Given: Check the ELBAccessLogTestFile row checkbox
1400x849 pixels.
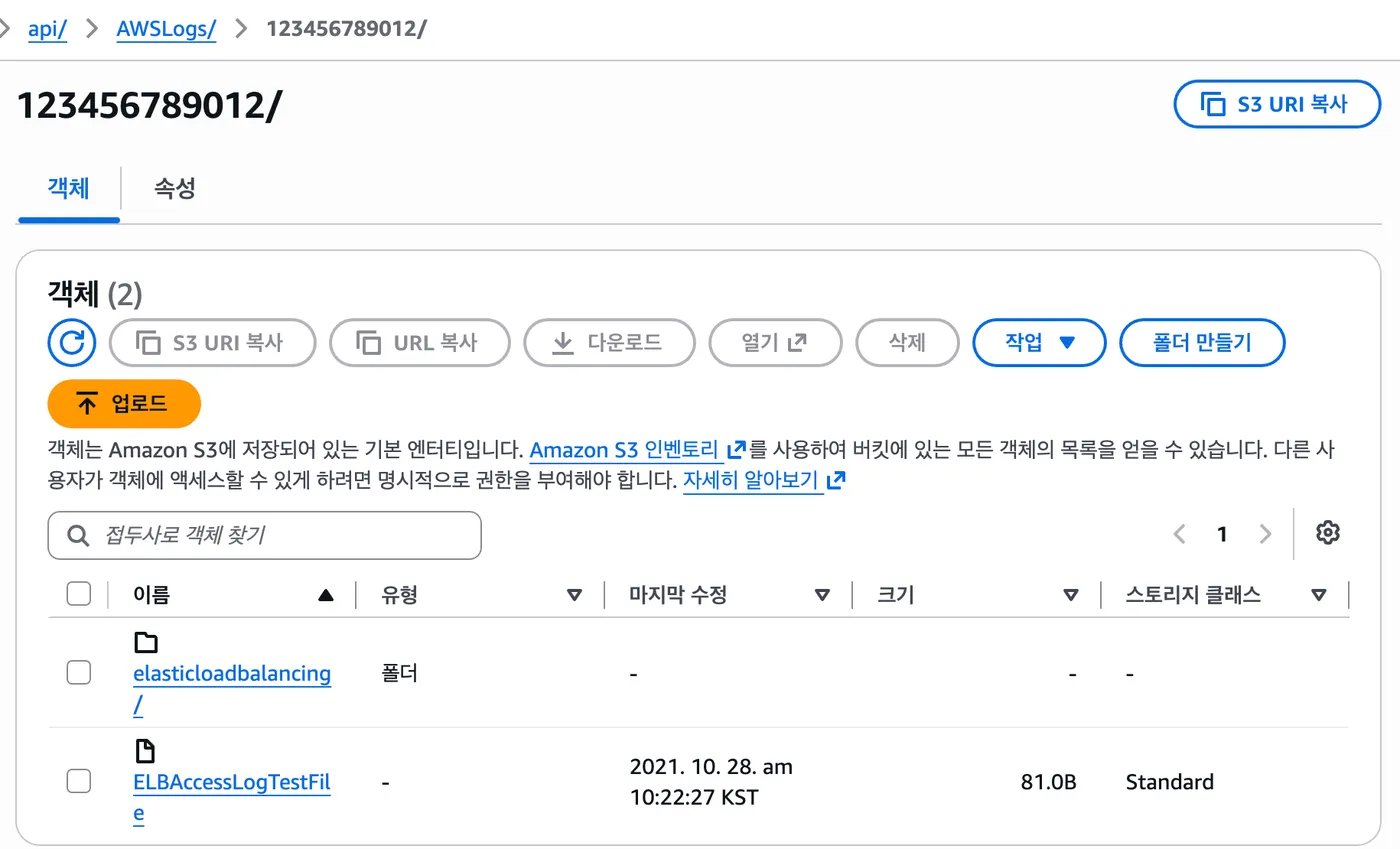Looking at the screenshot, I should (x=79, y=781).
